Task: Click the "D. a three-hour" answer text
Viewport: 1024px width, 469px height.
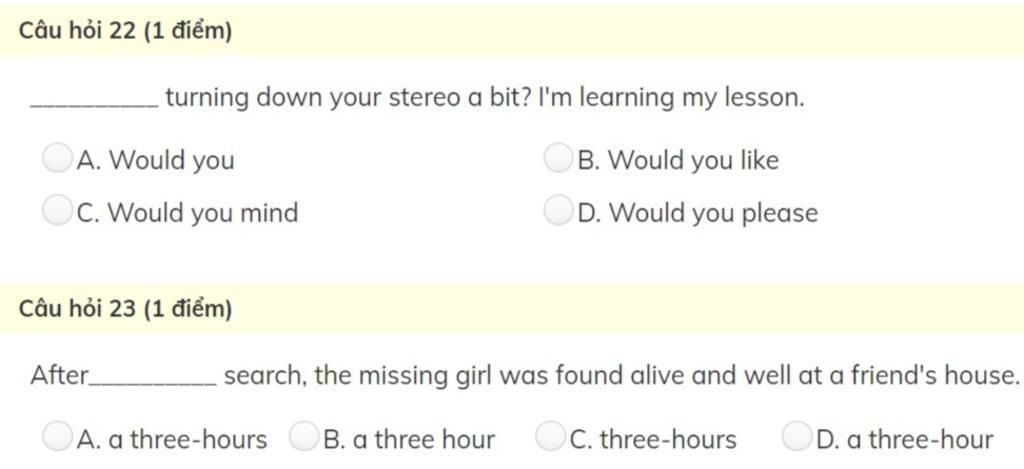Action: pos(905,440)
